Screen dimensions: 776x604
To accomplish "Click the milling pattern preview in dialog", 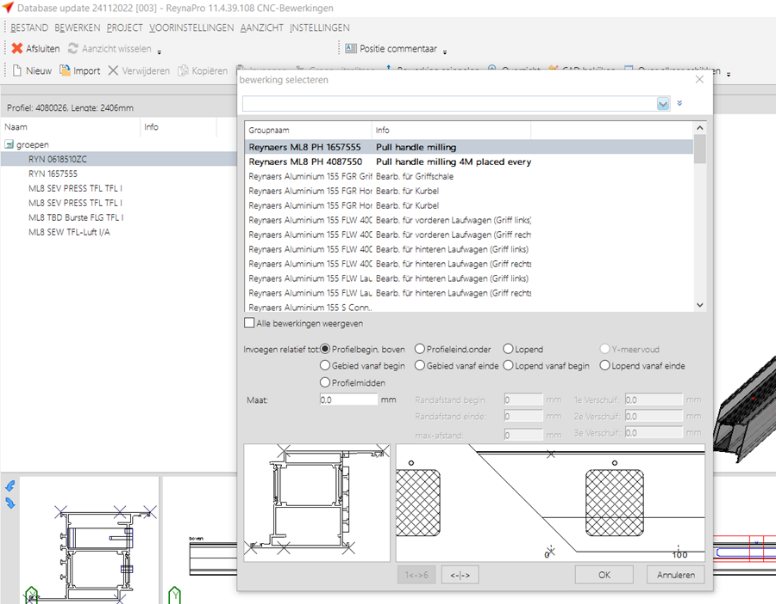I will [550, 503].
